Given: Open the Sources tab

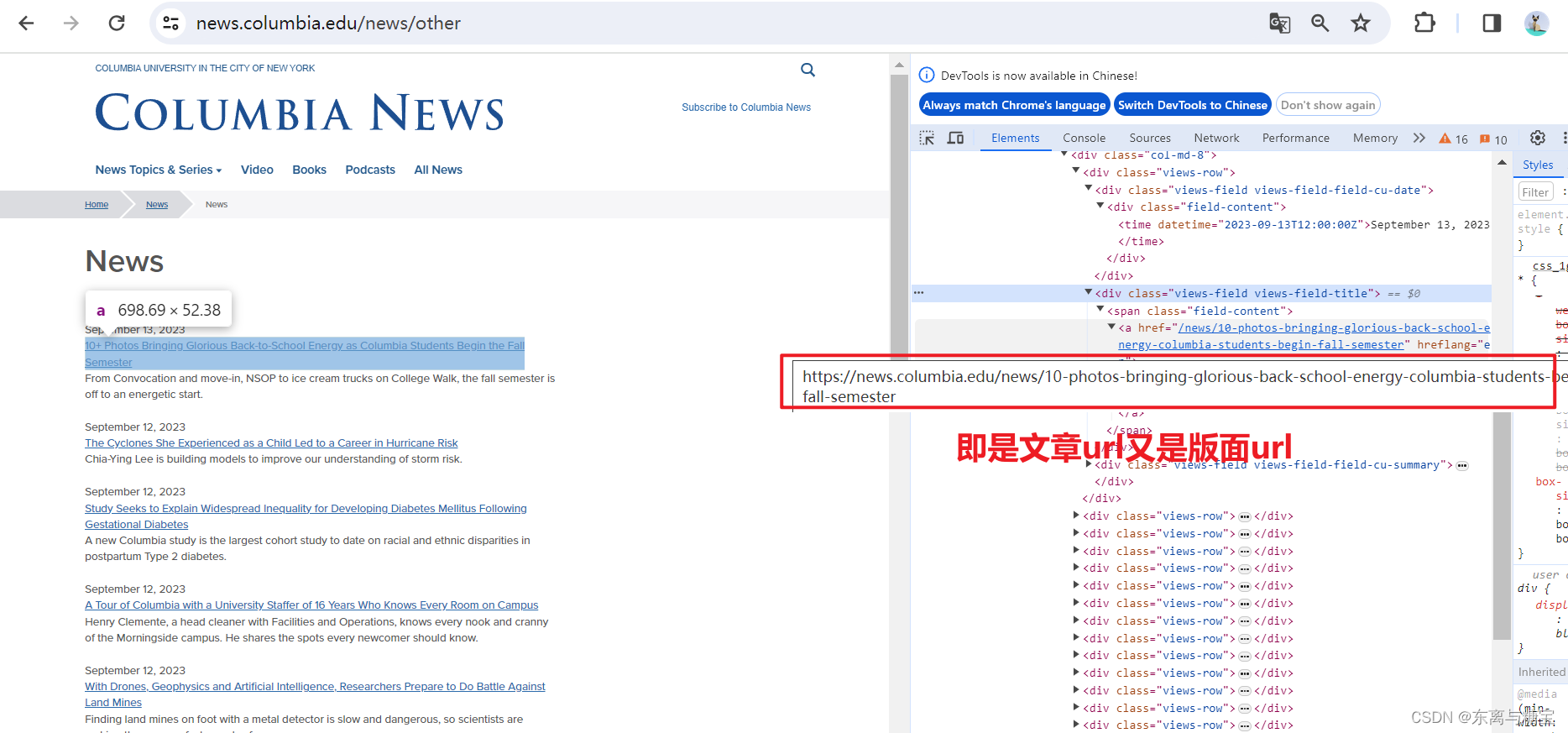Looking at the screenshot, I should (x=1149, y=139).
